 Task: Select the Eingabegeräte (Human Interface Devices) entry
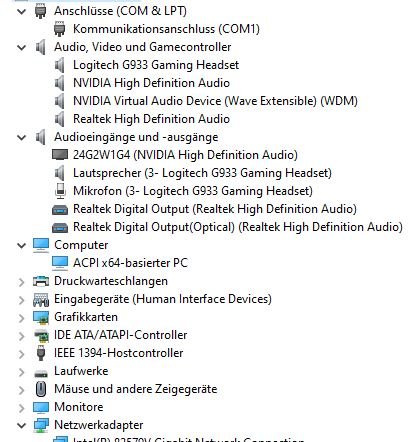tap(163, 299)
